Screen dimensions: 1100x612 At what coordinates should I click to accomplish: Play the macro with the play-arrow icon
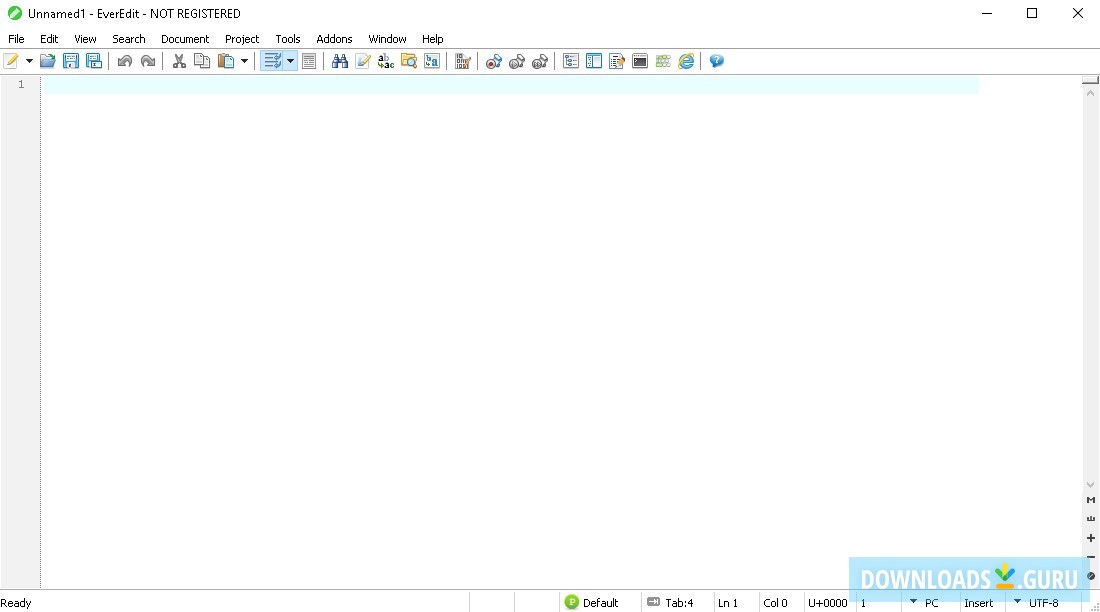click(517, 61)
